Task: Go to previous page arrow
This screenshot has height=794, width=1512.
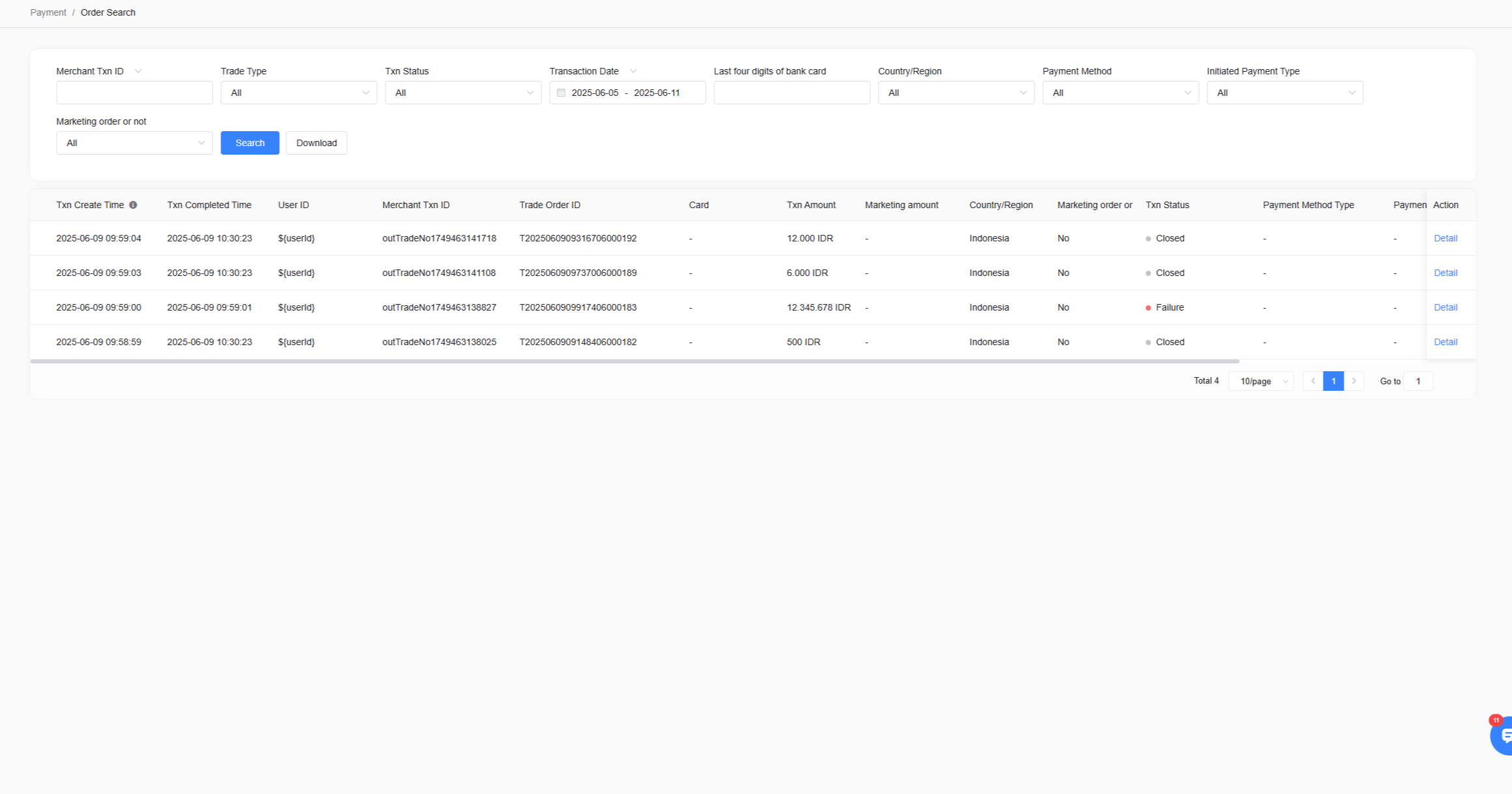Action: coord(1313,381)
